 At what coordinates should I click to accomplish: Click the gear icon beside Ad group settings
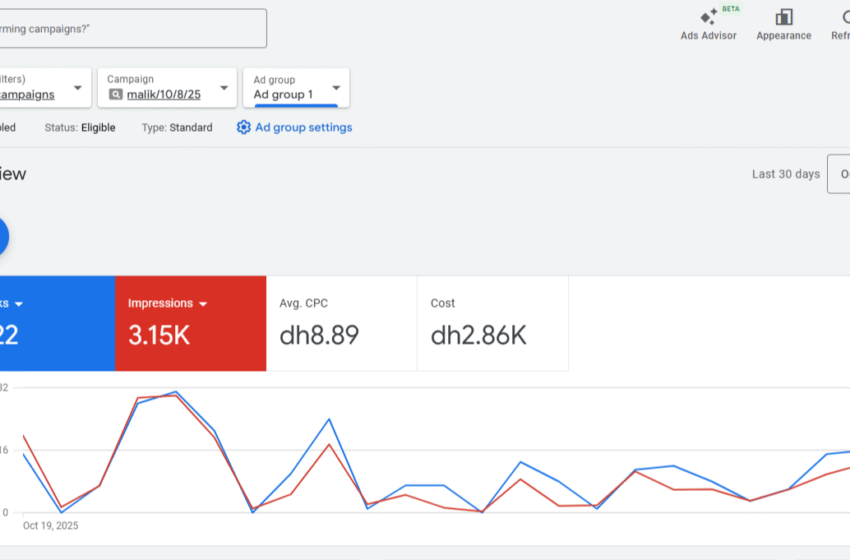pyautogui.click(x=244, y=128)
